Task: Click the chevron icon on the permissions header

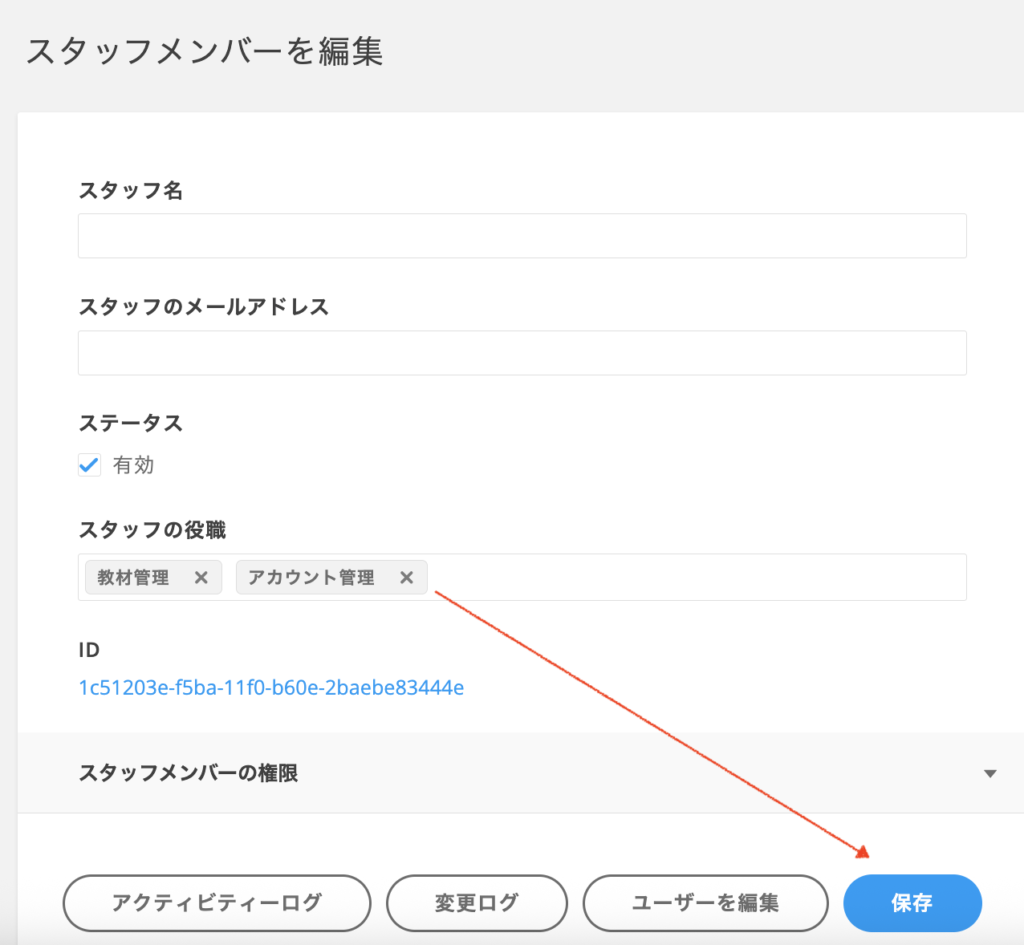Action: (990, 773)
